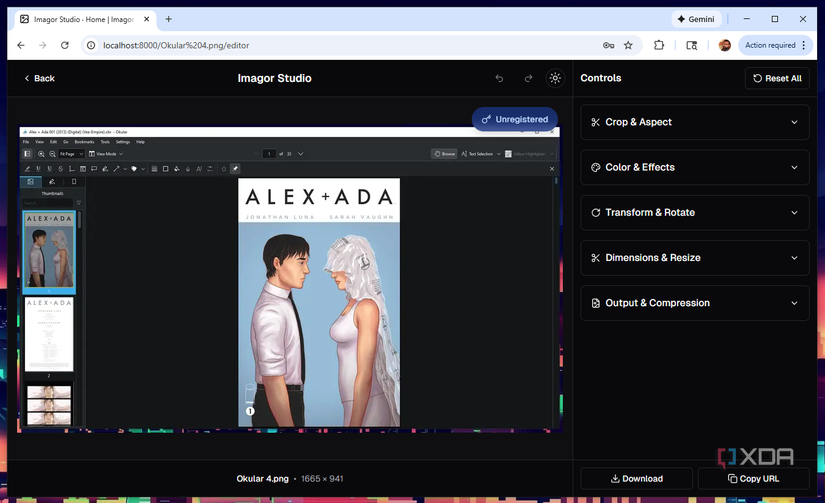Select the Imagor Studio - Home tab
The image size is (825, 503).
(84, 19)
